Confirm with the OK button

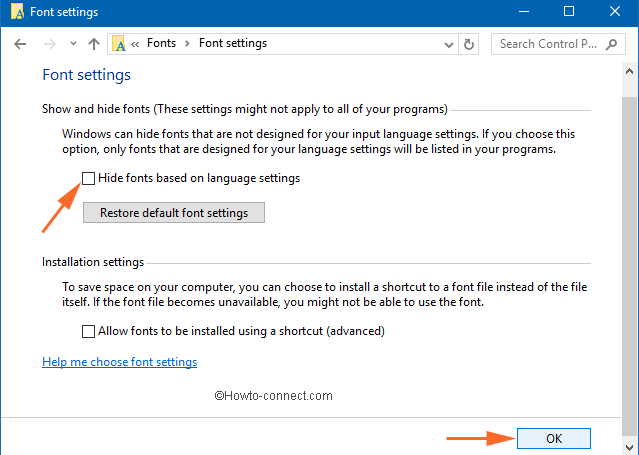pos(554,438)
